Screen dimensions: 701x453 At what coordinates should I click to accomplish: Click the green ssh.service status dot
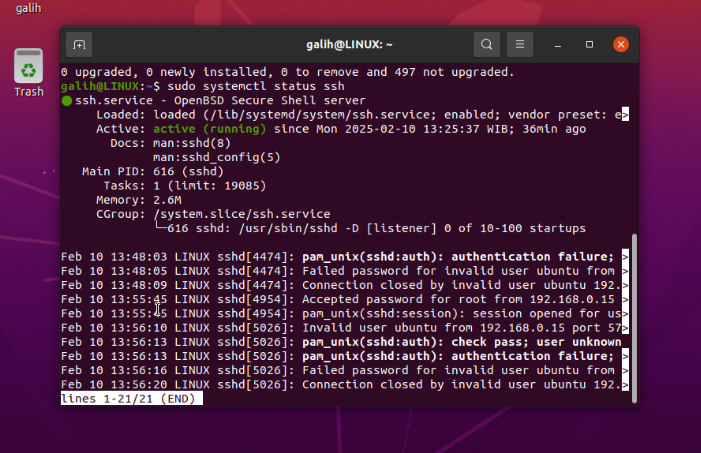[x=67, y=101]
